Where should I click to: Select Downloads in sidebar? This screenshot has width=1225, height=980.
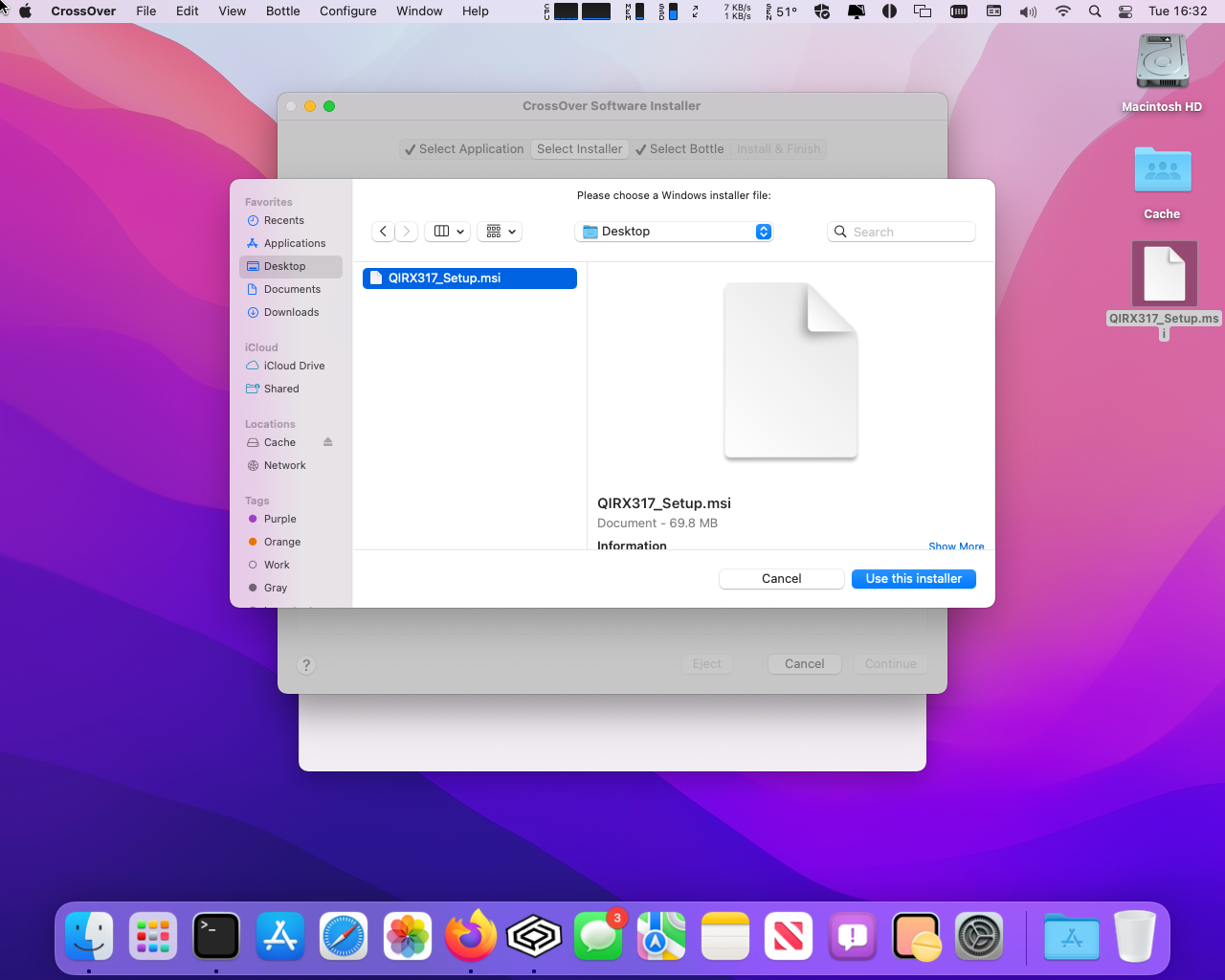coord(291,312)
